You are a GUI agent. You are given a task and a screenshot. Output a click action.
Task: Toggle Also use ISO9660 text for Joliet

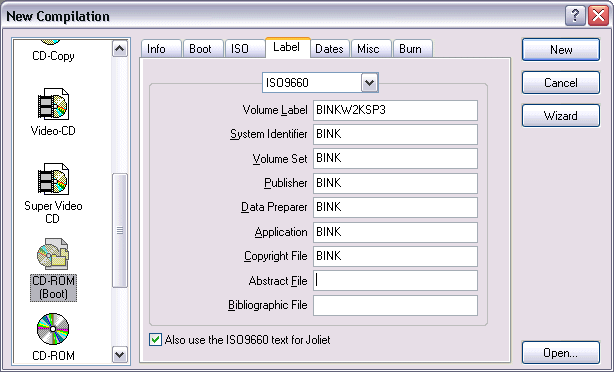[x=155, y=339]
